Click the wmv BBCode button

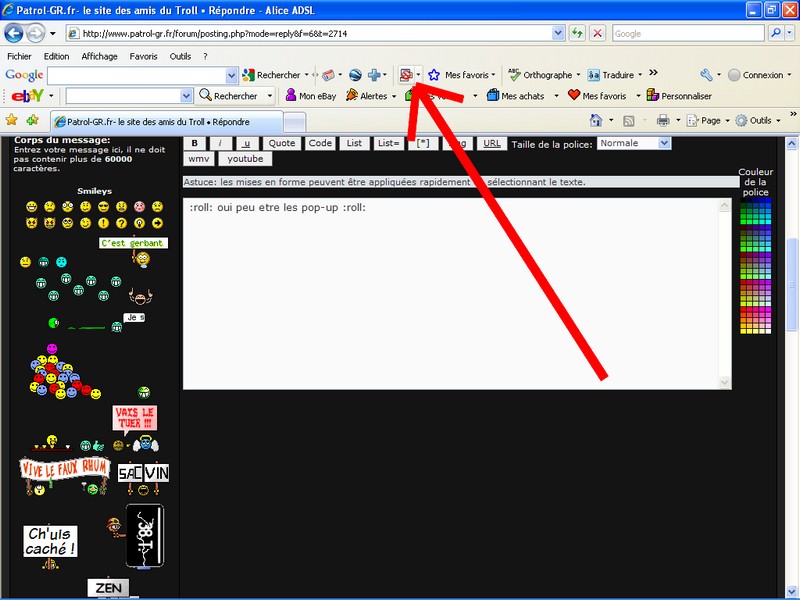198,159
